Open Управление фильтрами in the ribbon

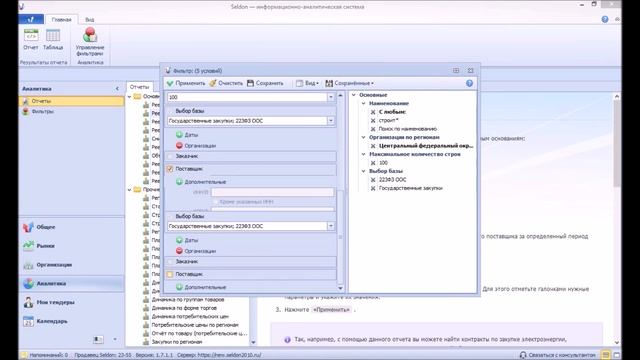[90, 42]
